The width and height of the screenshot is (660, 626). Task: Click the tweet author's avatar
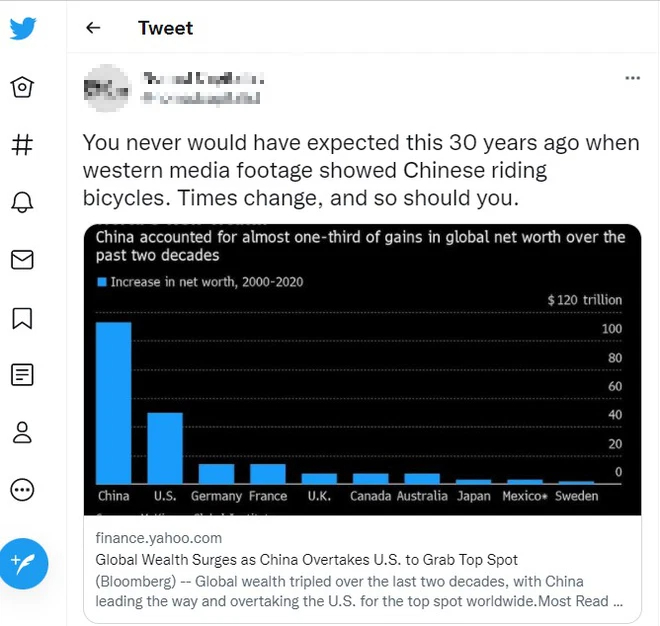click(x=106, y=88)
